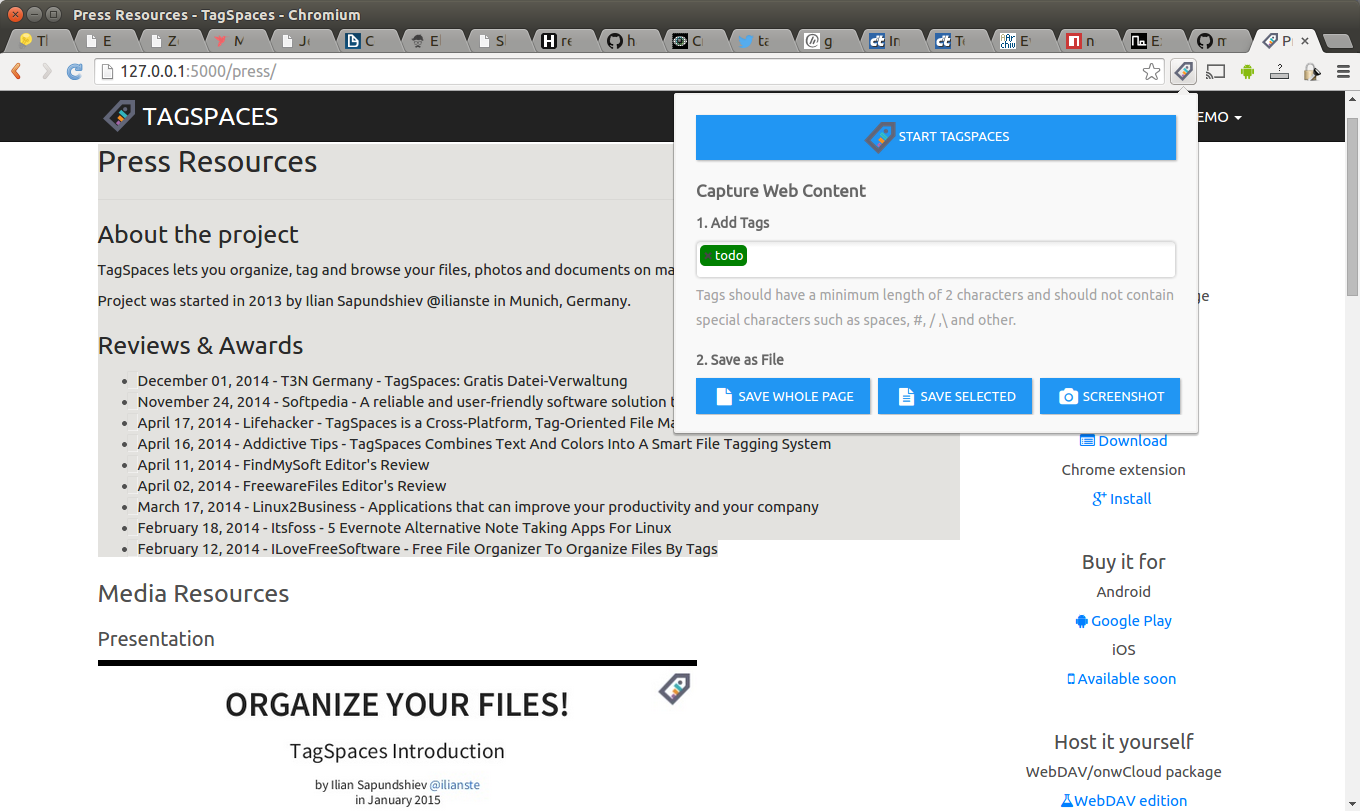Click the iOS Available soon link
Image resolution: width=1360 pixels, height=811 pixels.
(x=1122, y=679)
